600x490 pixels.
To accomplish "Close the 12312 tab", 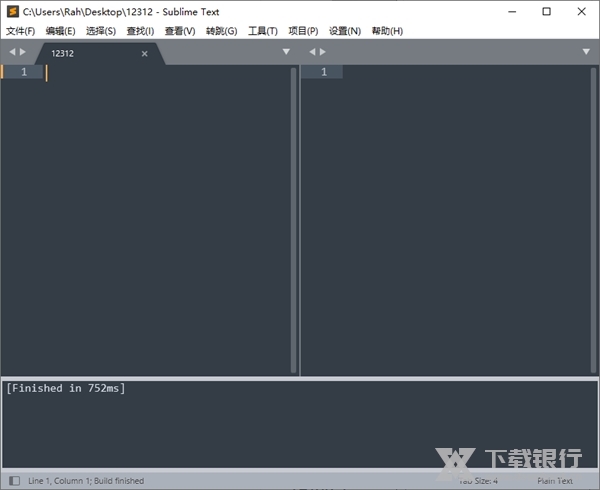I will pyautogui.click(x=144, y=54).
